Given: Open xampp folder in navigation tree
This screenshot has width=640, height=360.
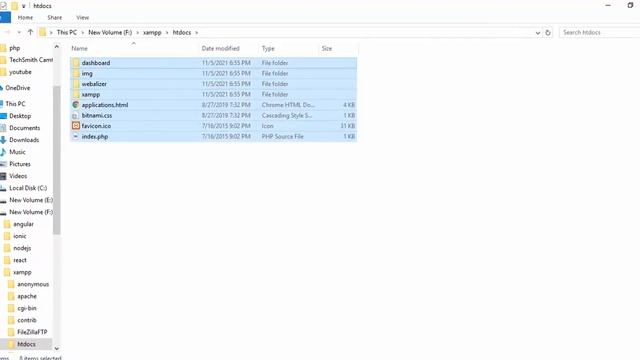Looking at the screenshot, I should click(22, 272).
